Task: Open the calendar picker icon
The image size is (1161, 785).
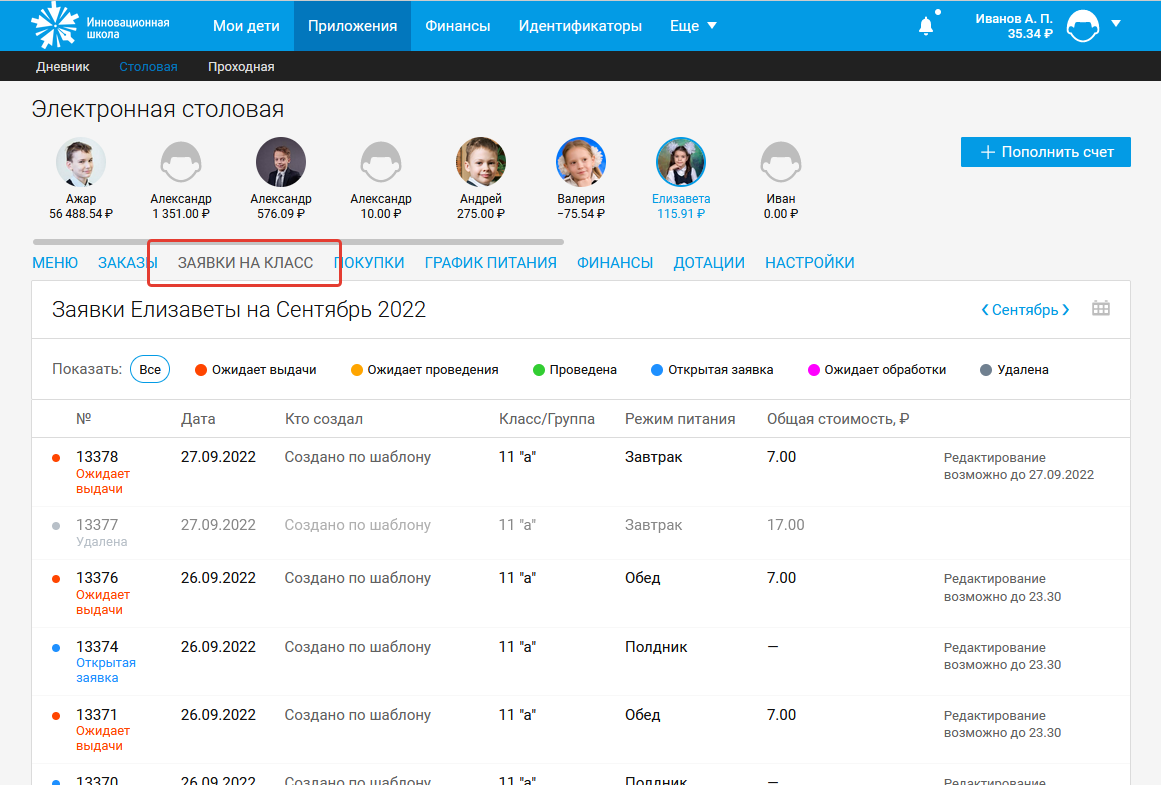Action: pyautogui.click(x=1101, y=308)
